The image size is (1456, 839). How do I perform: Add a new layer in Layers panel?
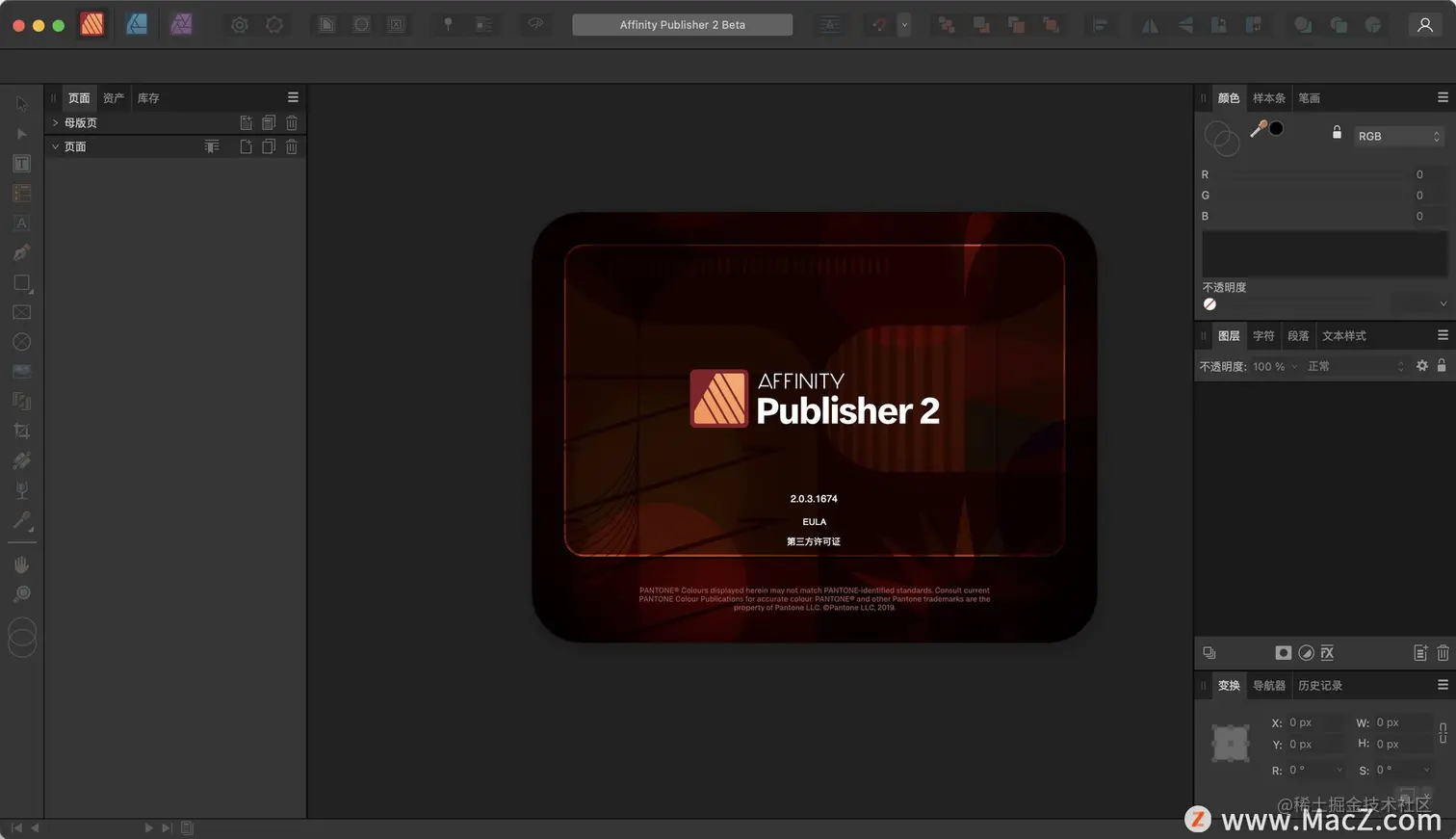(1420, 653)
